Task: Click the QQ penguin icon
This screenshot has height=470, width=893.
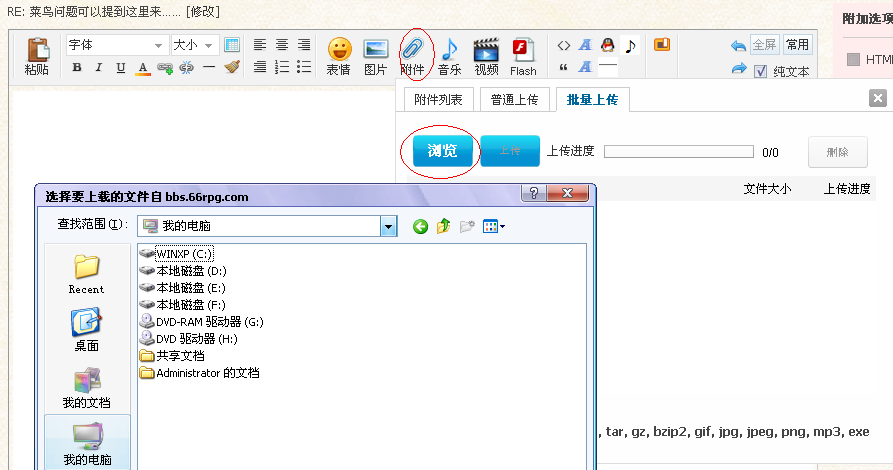Action: 608,45
